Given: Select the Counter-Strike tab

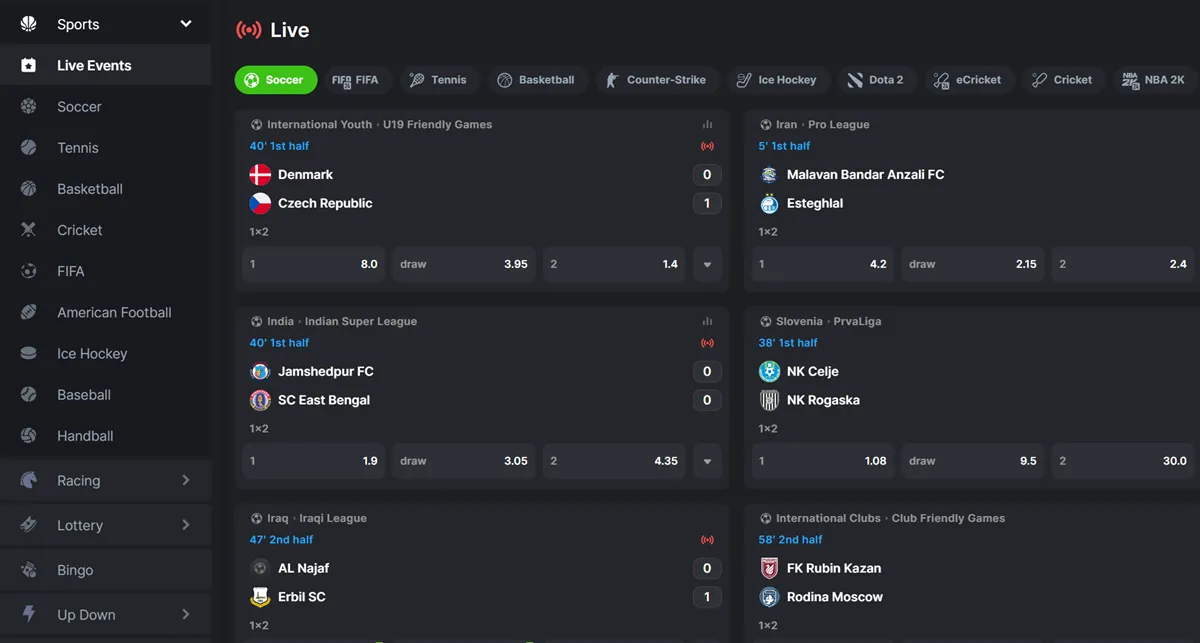Looking at the screenshot, I should (655, 80).
